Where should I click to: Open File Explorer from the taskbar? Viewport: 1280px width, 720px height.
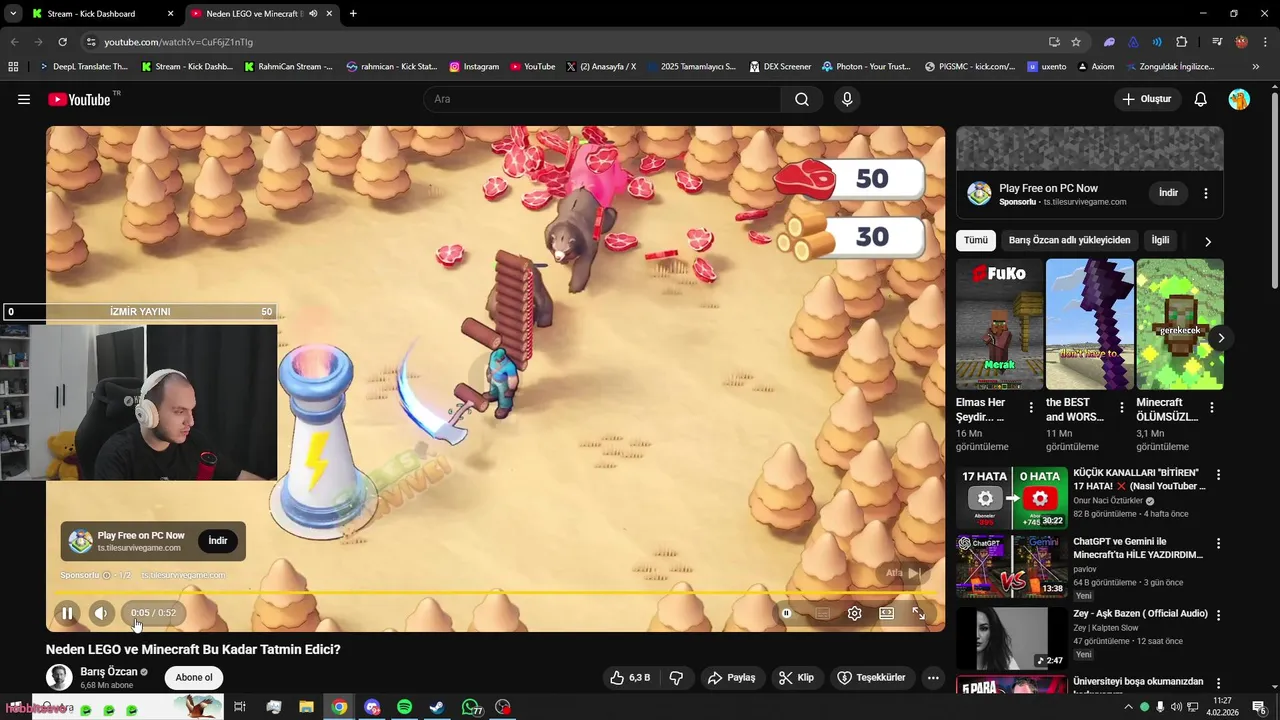[306, 707]
